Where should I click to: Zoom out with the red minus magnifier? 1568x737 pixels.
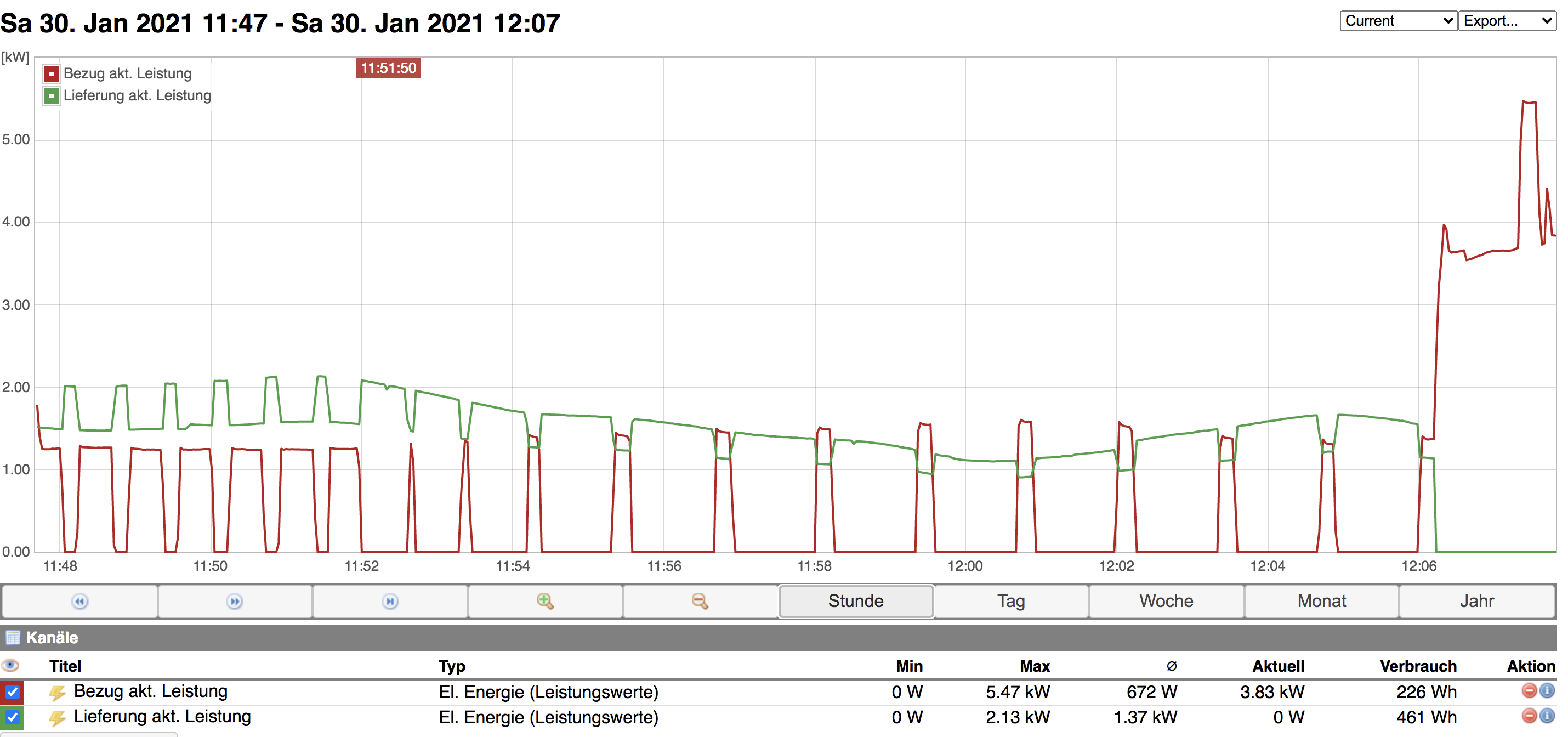[700, 602]
